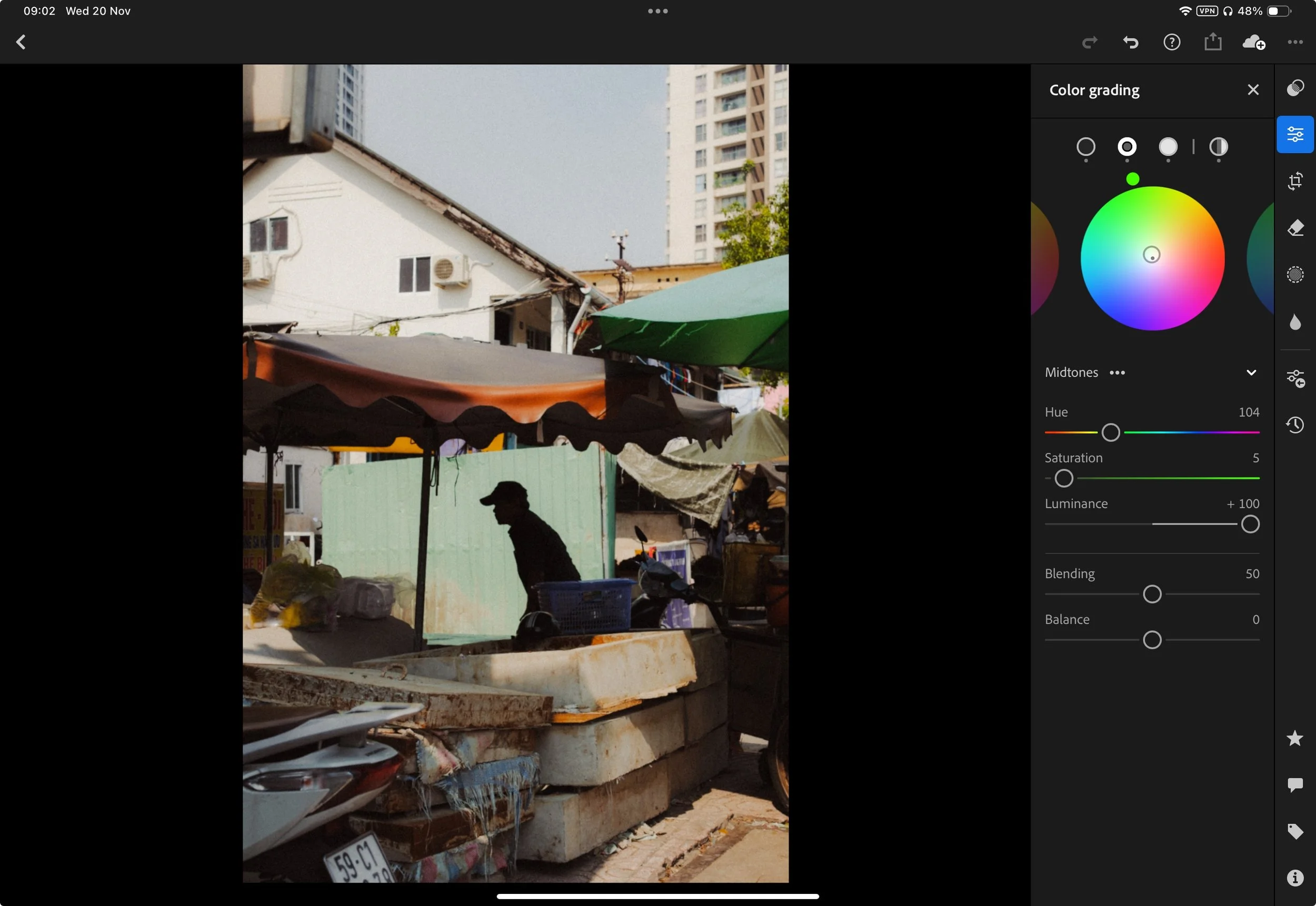
Task: Open the Masking dotted circle tool
Action: 1295,275
